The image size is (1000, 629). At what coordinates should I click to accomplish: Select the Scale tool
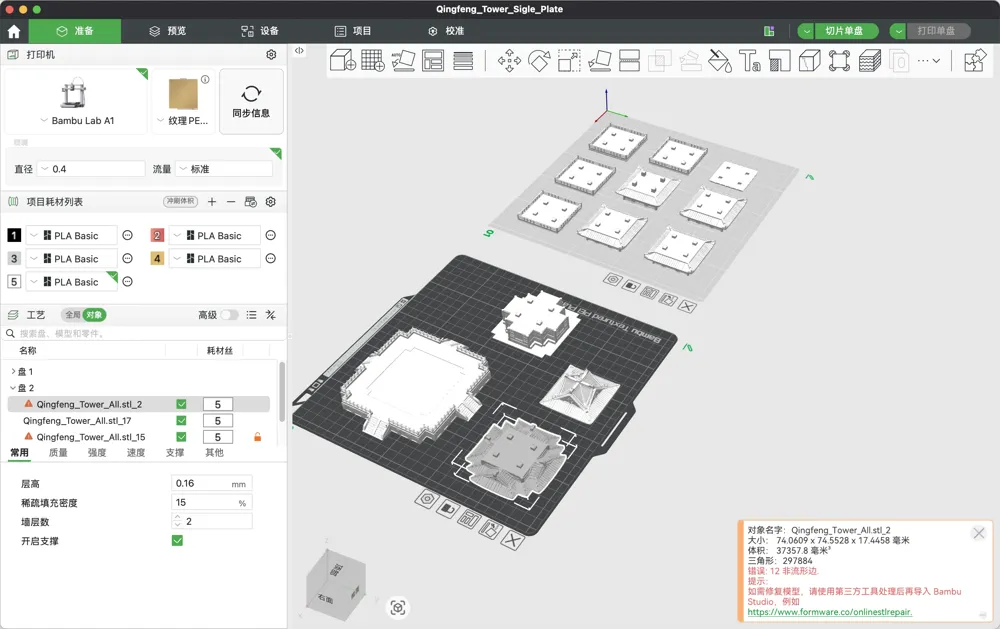click(569, 61)
